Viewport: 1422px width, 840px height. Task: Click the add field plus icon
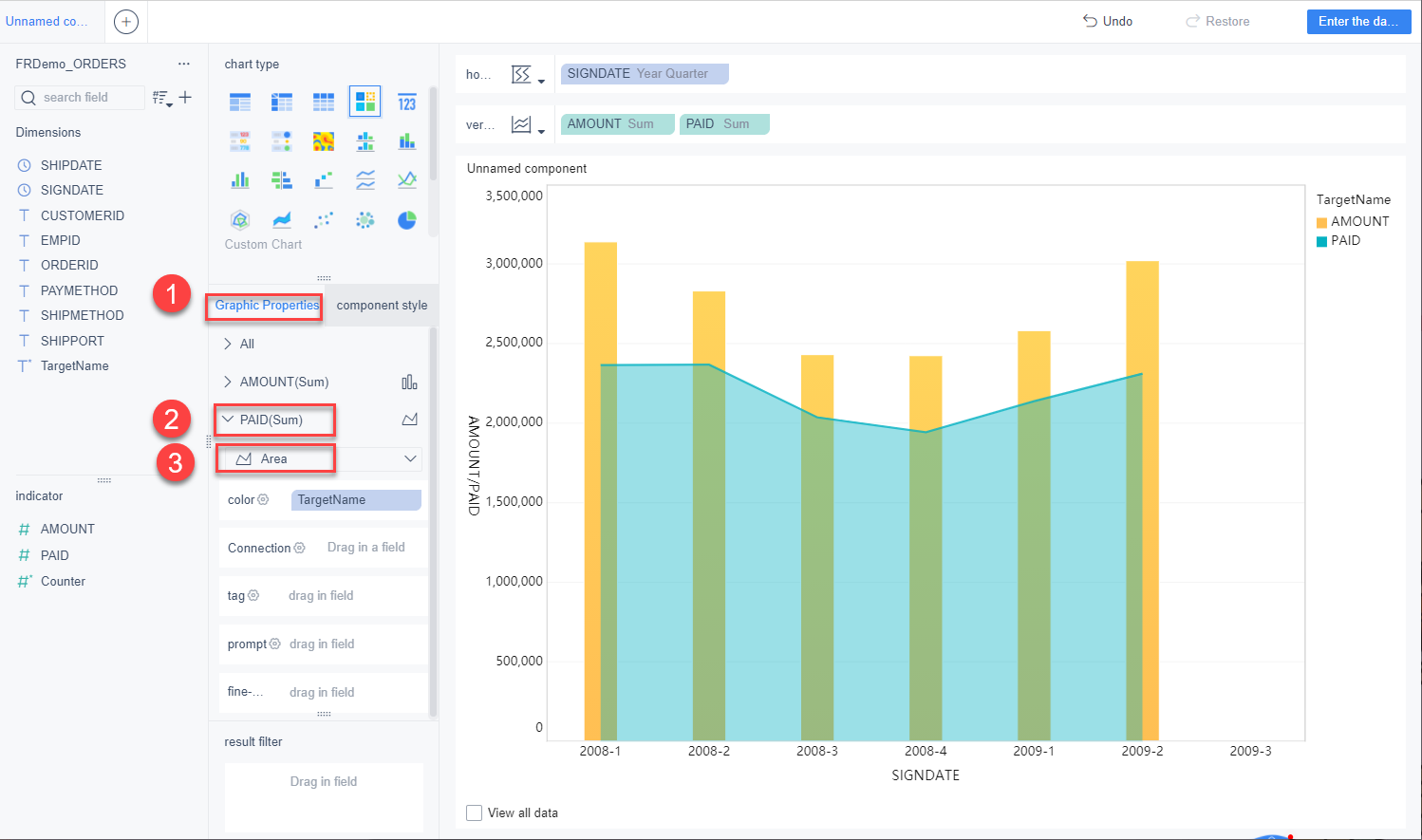coord(186,97)
